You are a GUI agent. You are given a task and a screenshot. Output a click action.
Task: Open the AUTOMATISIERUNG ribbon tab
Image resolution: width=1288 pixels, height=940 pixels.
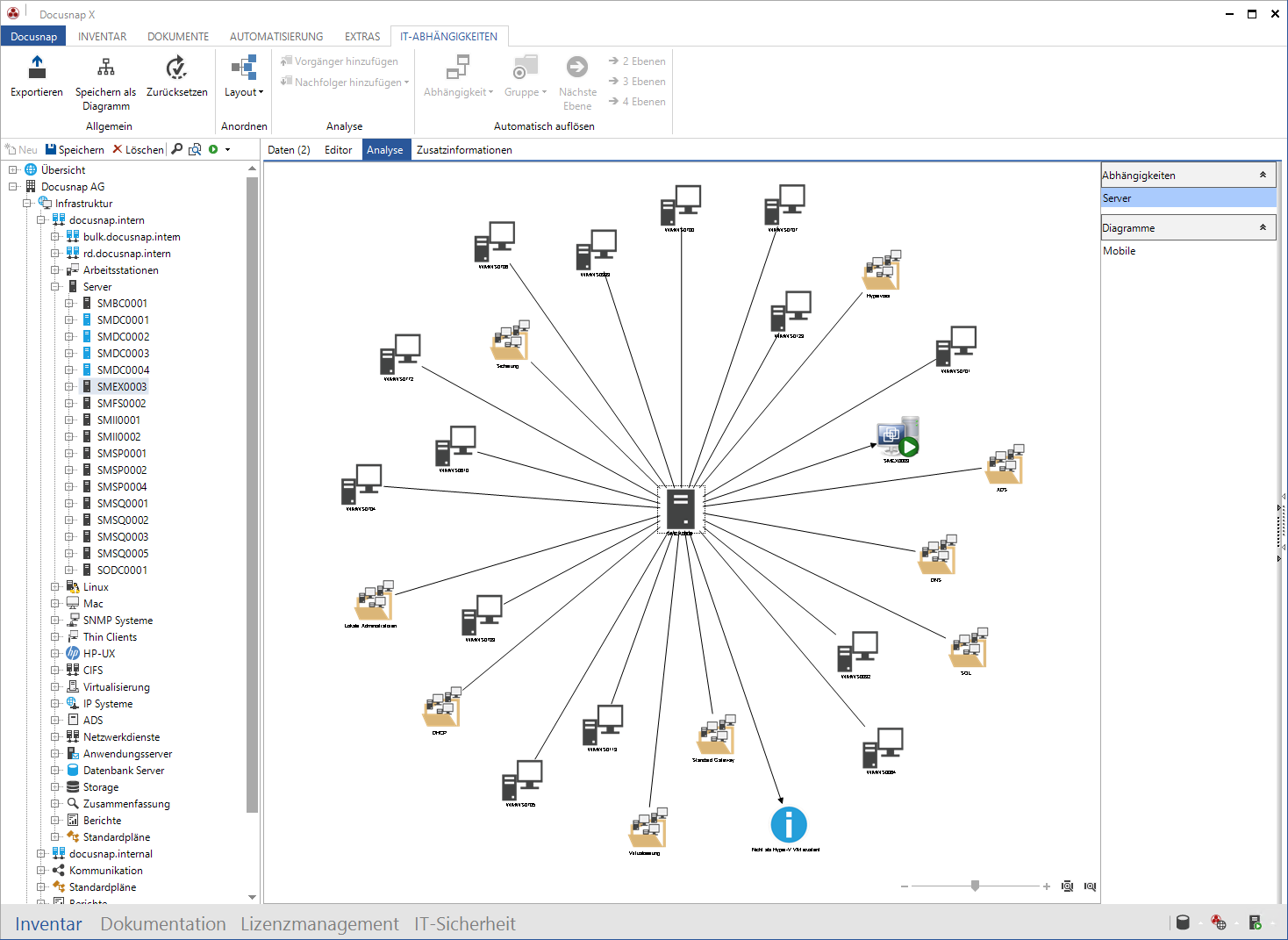click(x=276, y=37)
